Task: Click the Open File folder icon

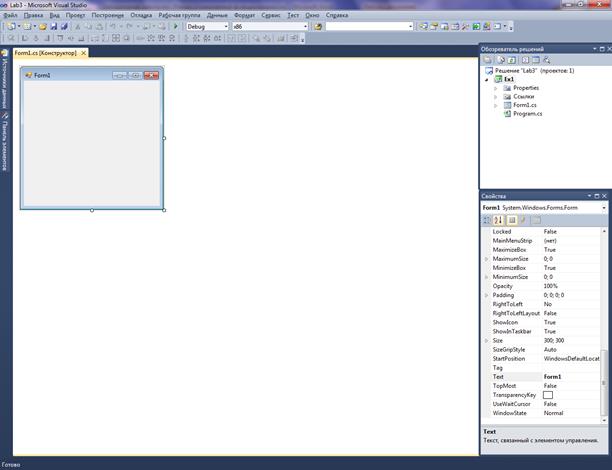Action: (43, 27)
